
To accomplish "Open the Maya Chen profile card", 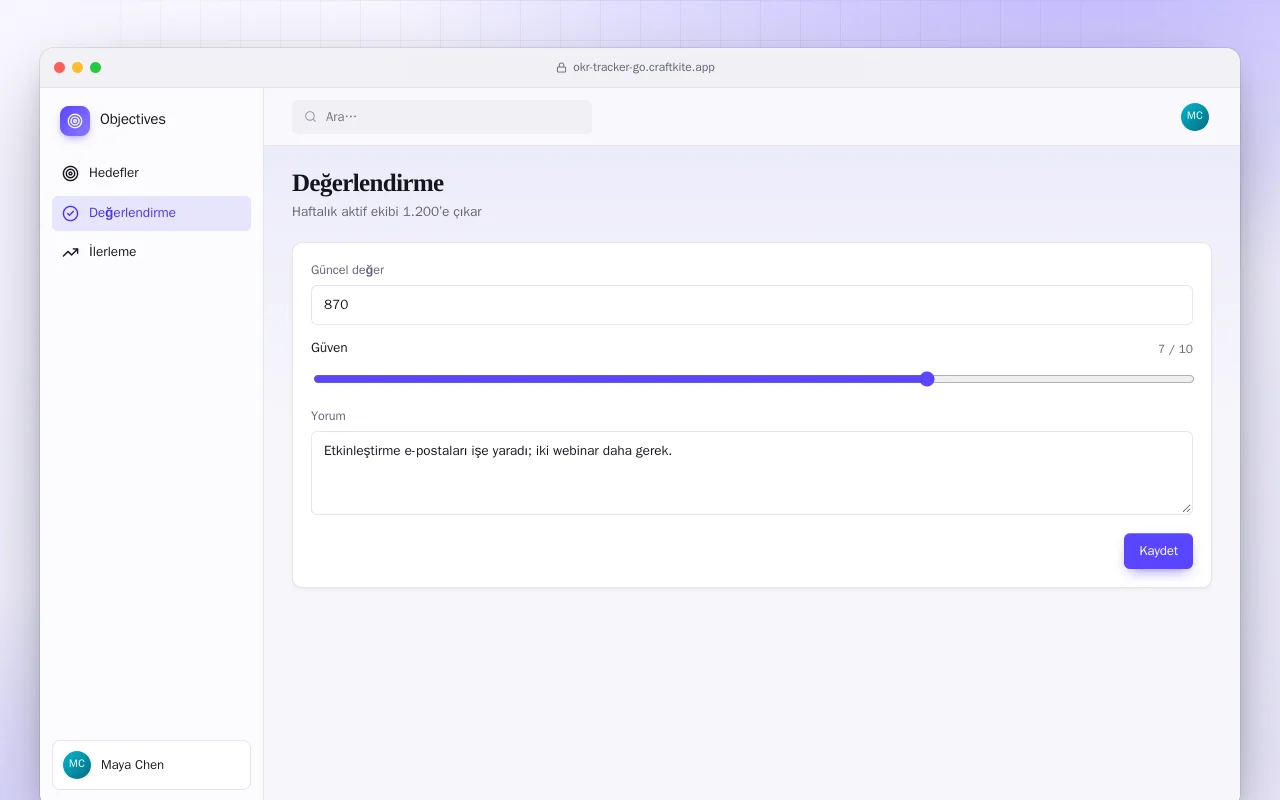I will pyautogui.click(x=151, y=765).
